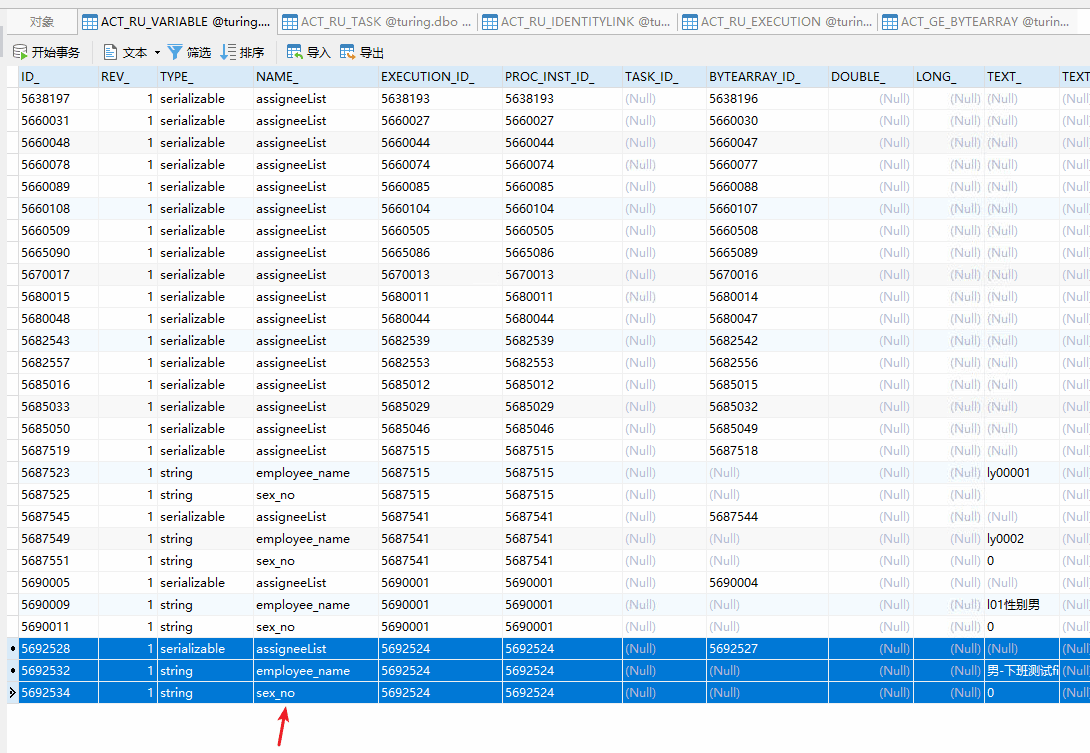
Task: Select TEXT_ value ly00001
Action: click(x=1021, y=473)
